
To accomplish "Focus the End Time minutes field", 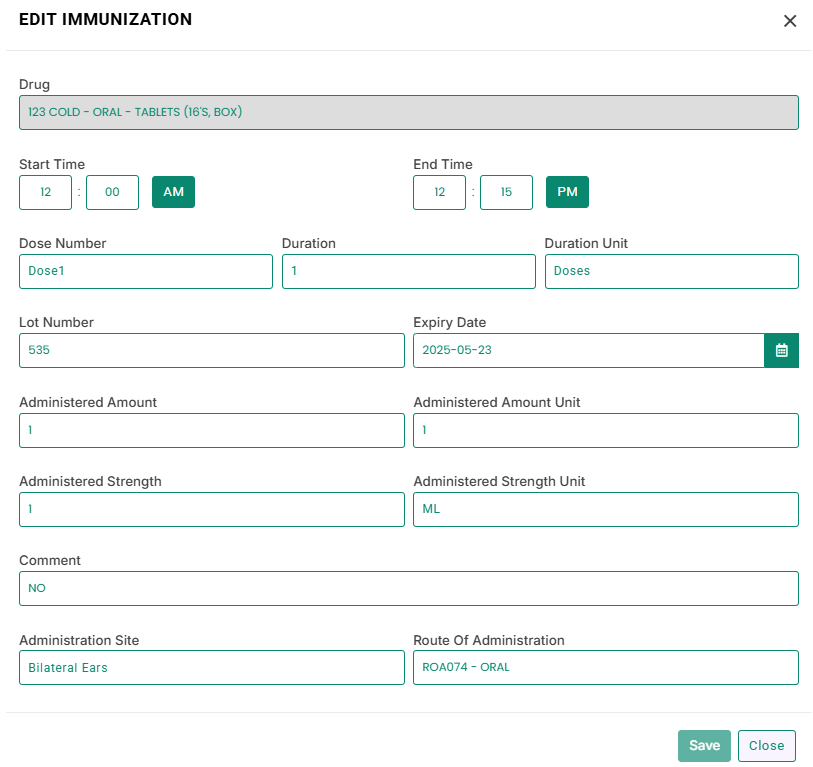I will [507, 192].
